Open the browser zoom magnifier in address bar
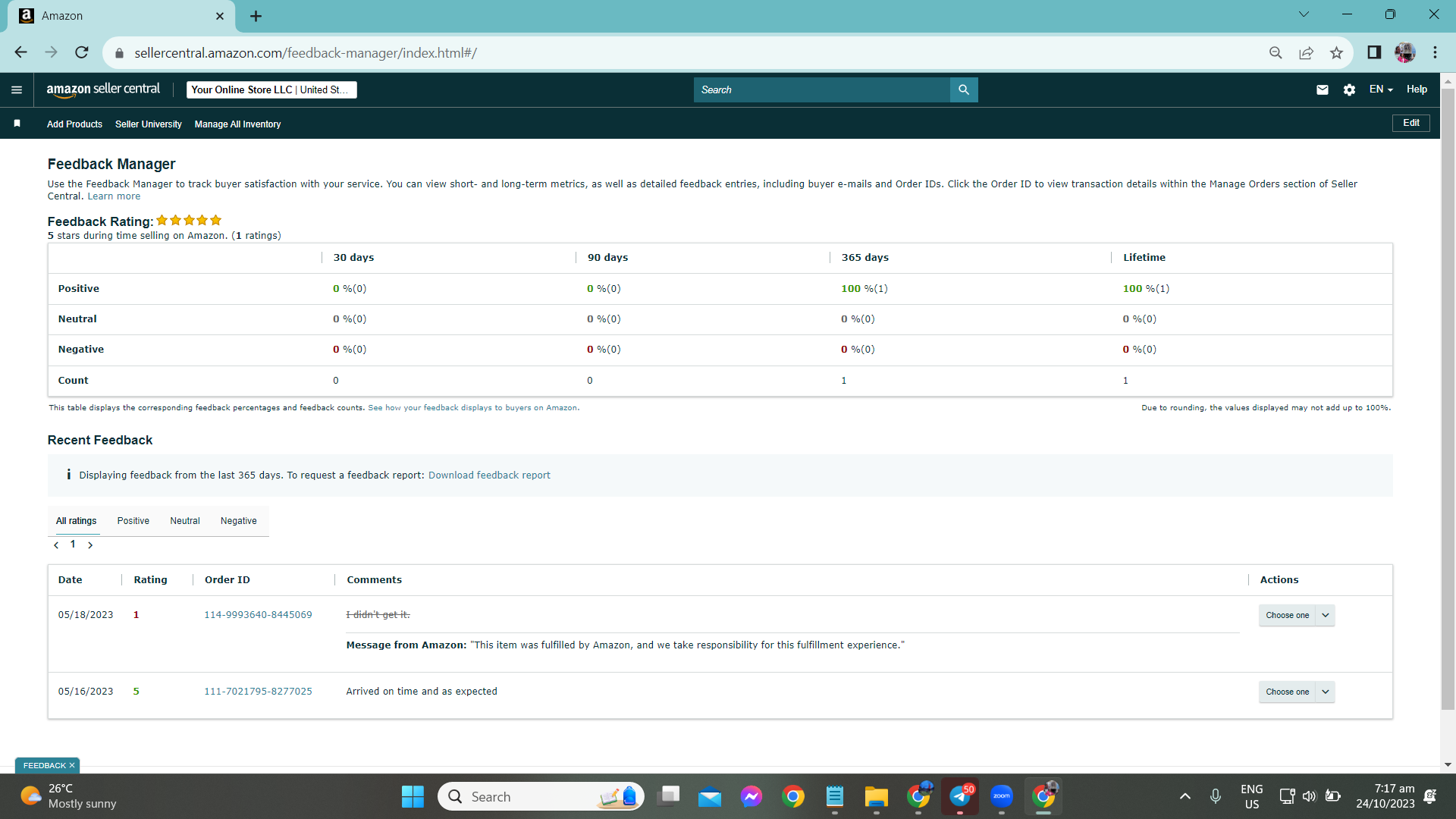 point(1276,52)
